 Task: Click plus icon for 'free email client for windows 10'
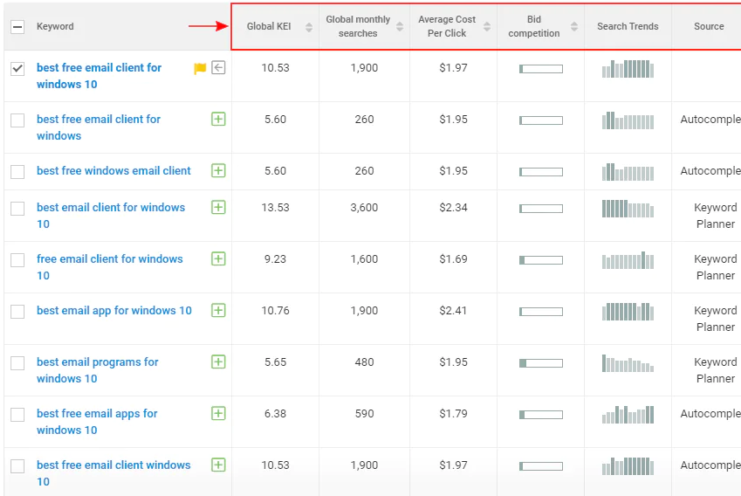click(x=219, y=259)
